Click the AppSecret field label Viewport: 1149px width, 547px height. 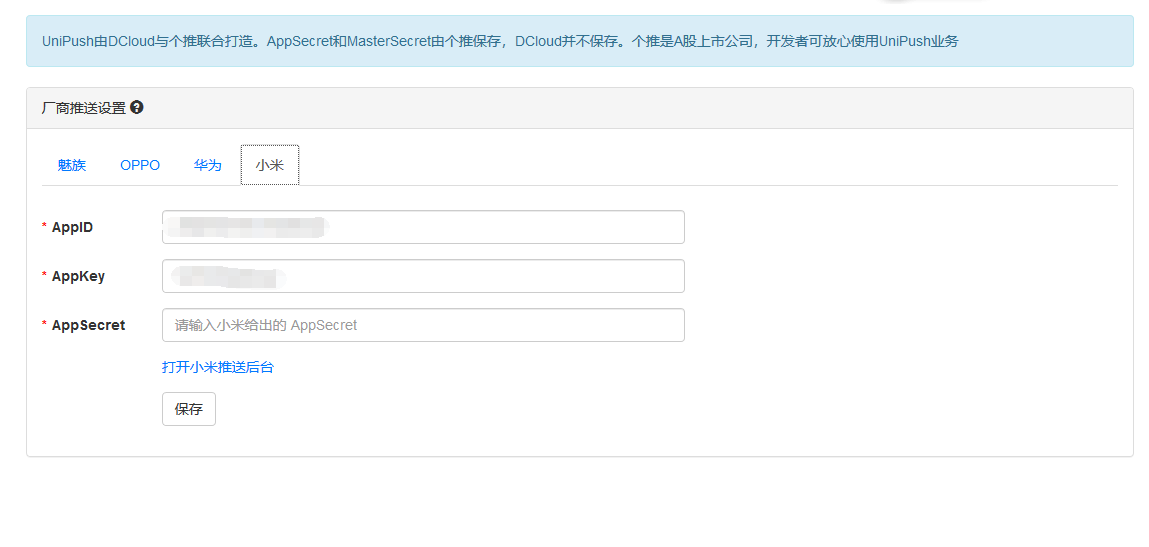pos(88,325)
